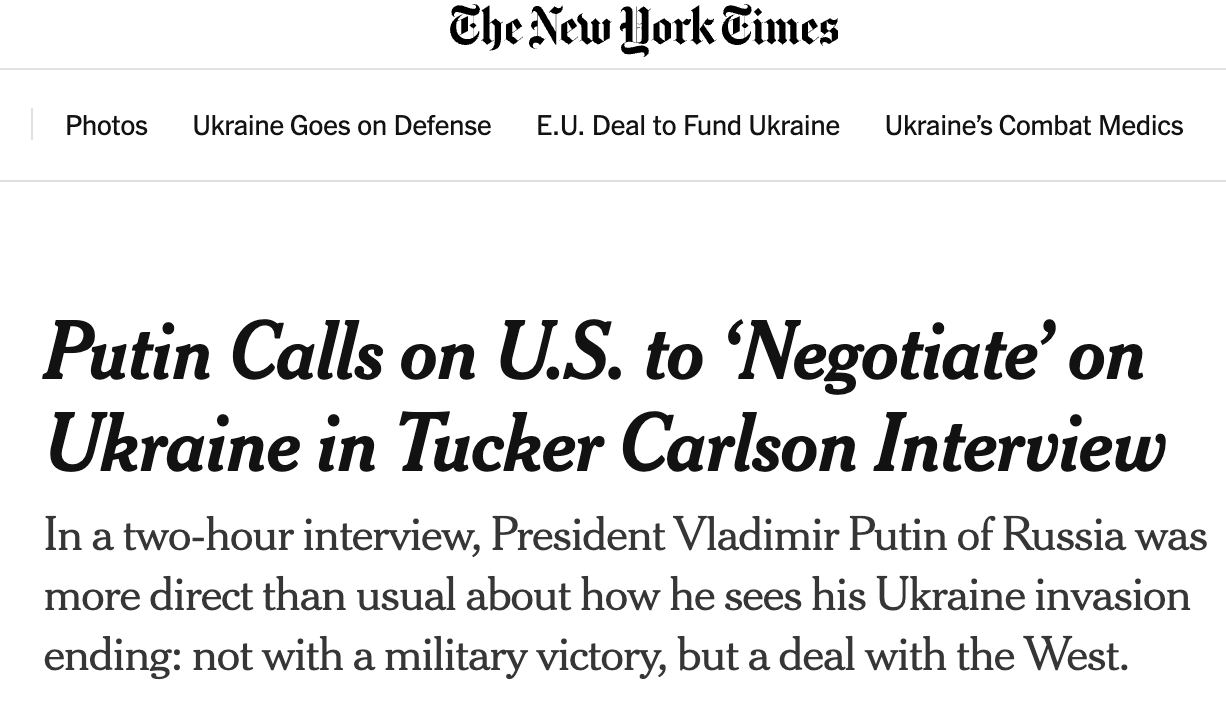Click The New York Times logo
This screenshot has height=726, width=1226.
pyautogui.click(x=643, y=29)
